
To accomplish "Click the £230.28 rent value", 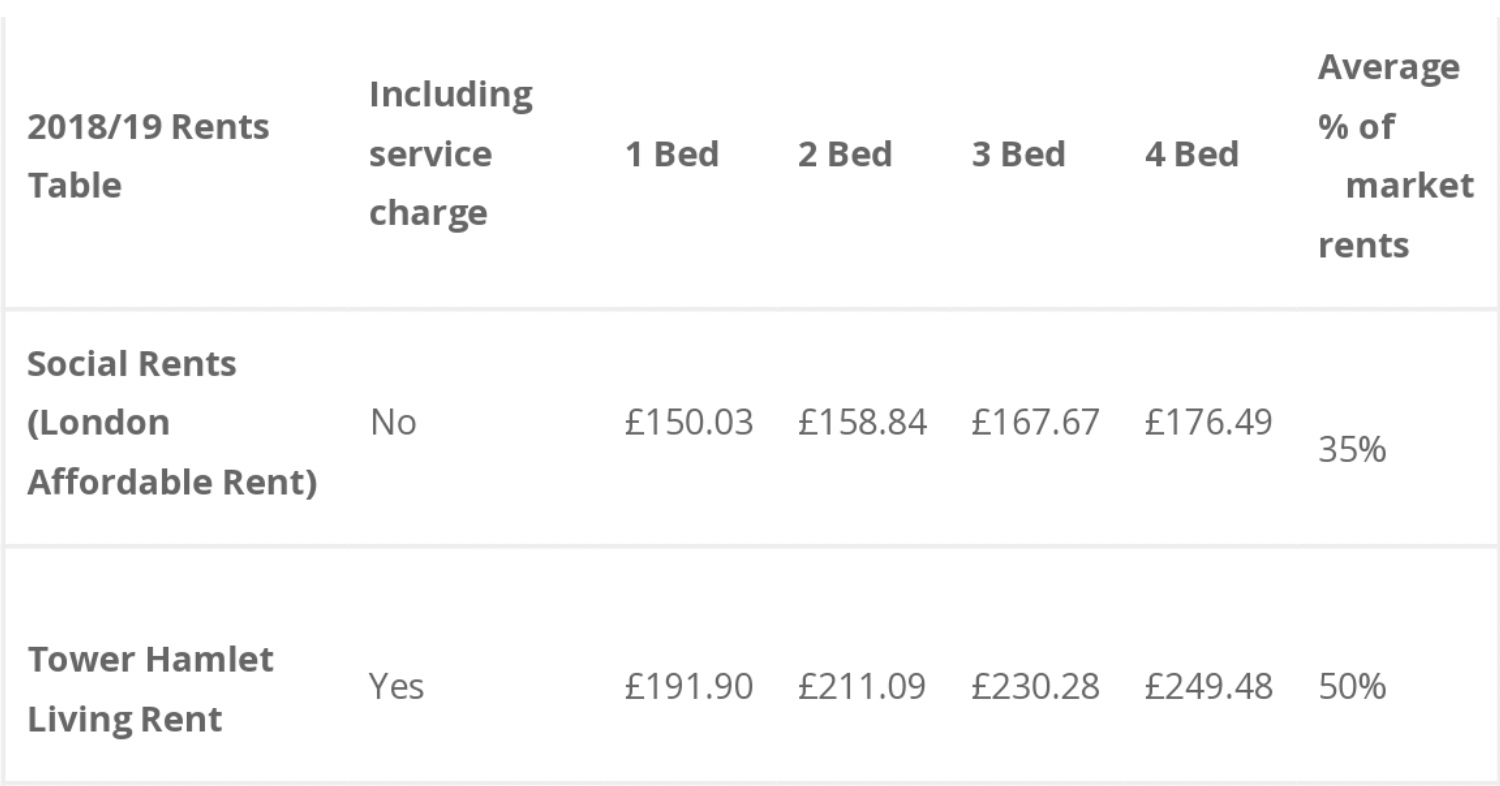I will coord(1035,687).
